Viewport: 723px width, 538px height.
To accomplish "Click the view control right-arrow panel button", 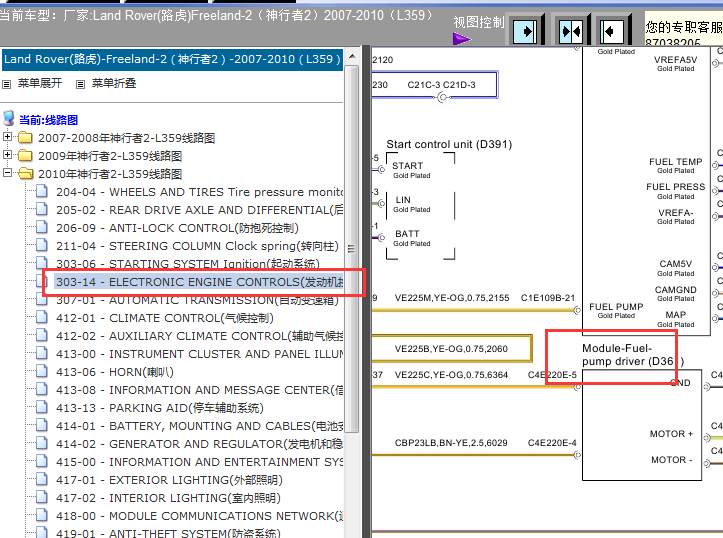I will coord(526,31).
